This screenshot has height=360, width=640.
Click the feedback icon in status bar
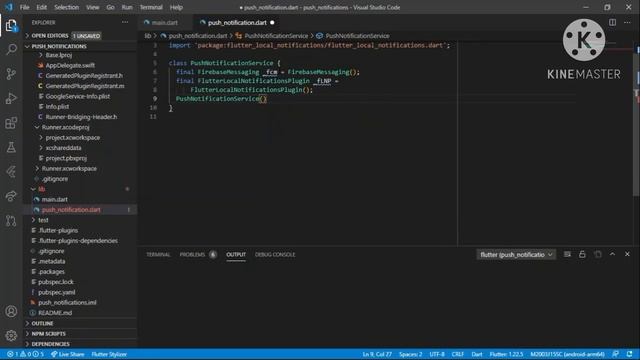click(616, 354)
